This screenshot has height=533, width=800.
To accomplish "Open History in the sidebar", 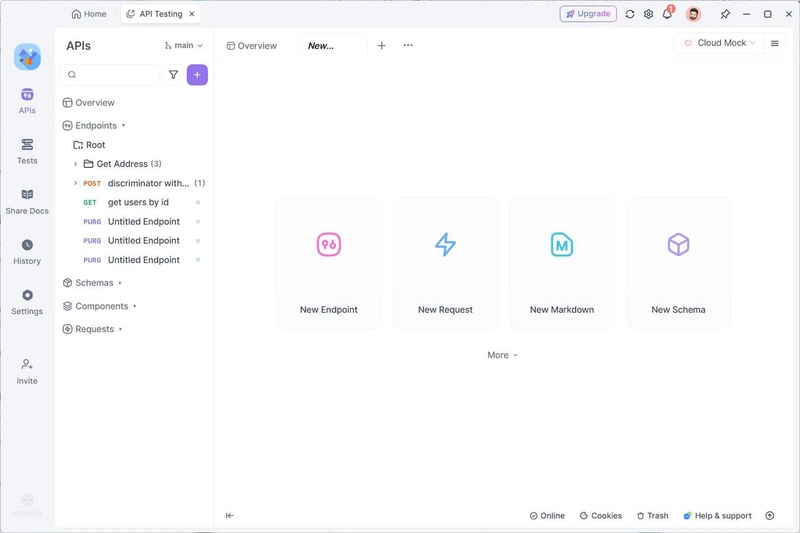I will point(27,252).
